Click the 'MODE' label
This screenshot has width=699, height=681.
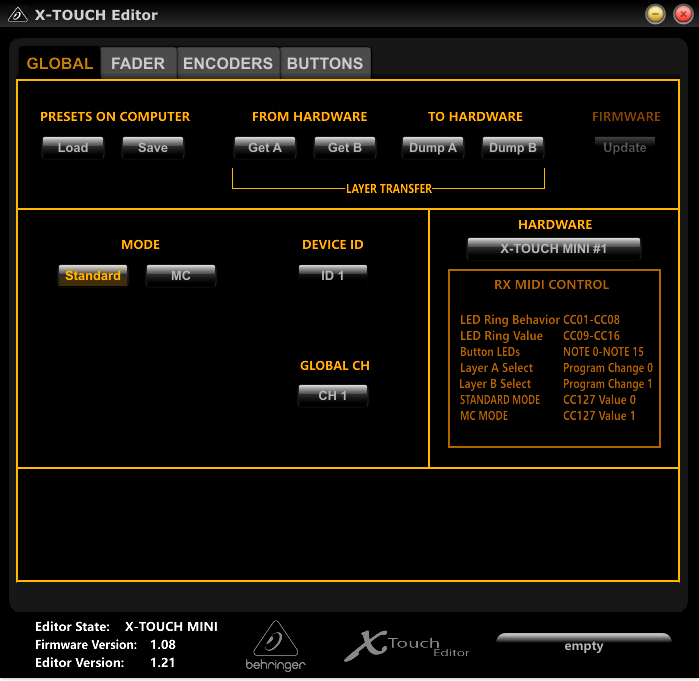click(x=140, y=244)
